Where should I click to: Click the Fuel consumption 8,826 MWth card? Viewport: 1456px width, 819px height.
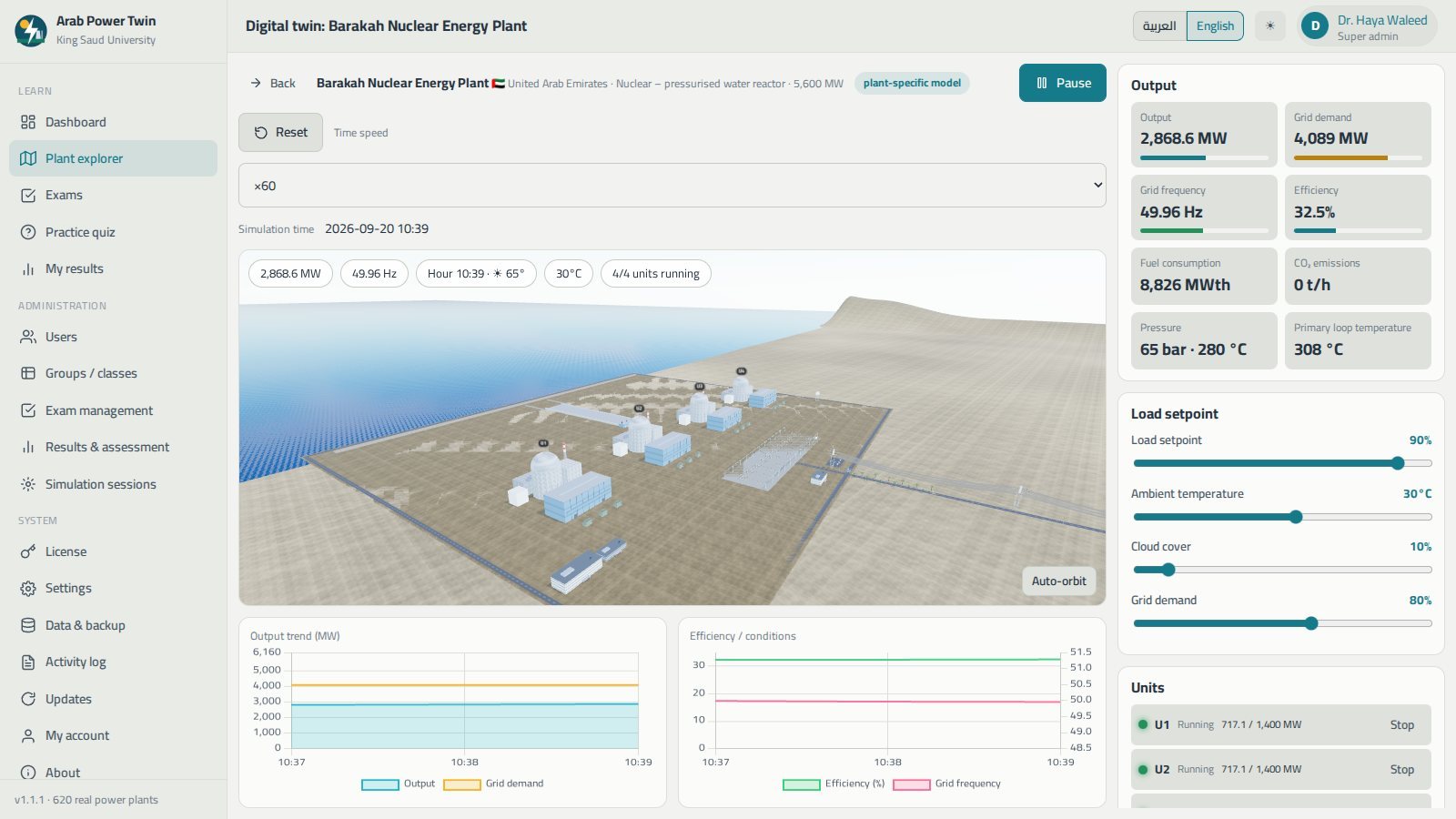(x=1204, y=276)
